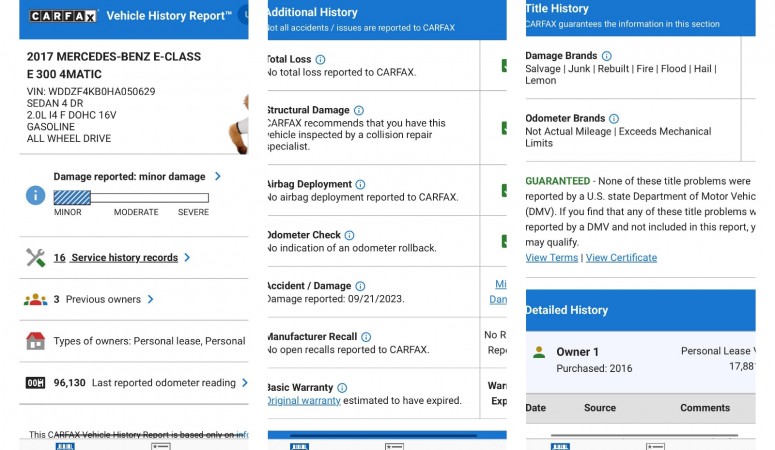The width and height of the screenshot is (775, 450).
Task: Click the Detailed History section header
Action: [641, 310]
